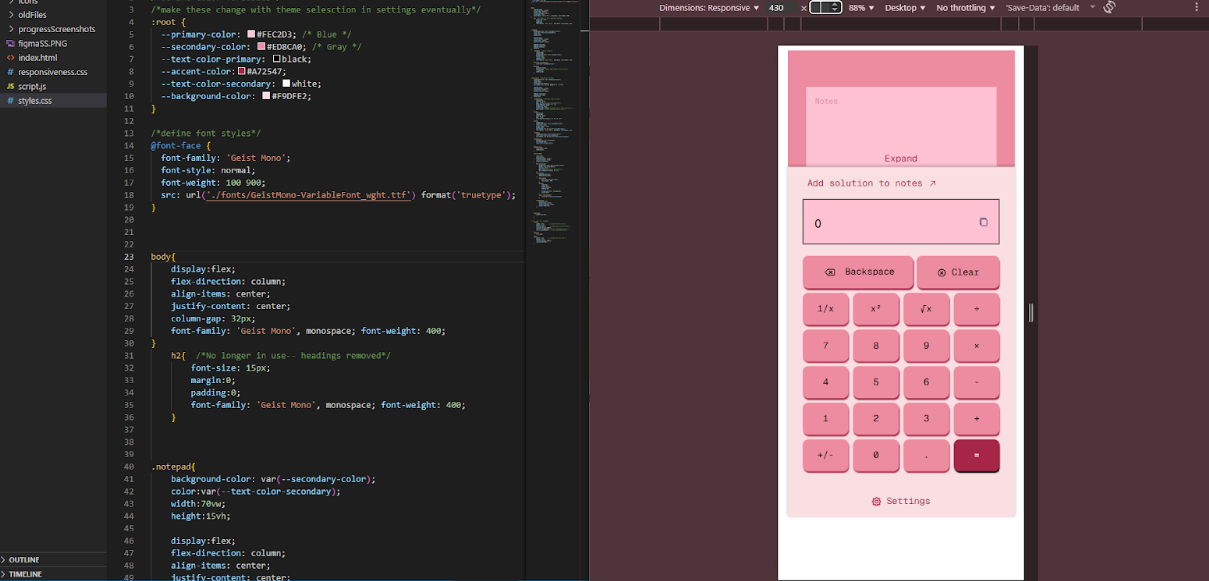
Task: Expand the oldFiles folder
Action: click(32, 15)
